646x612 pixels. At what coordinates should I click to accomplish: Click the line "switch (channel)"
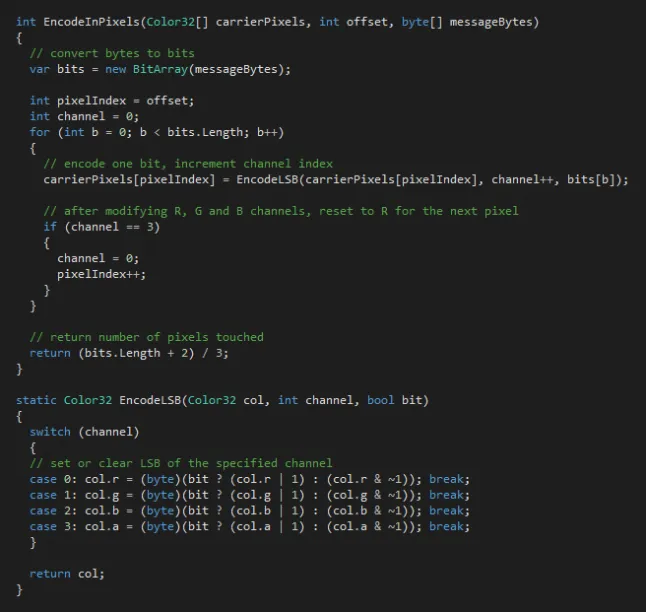click(x=84, y=432)
